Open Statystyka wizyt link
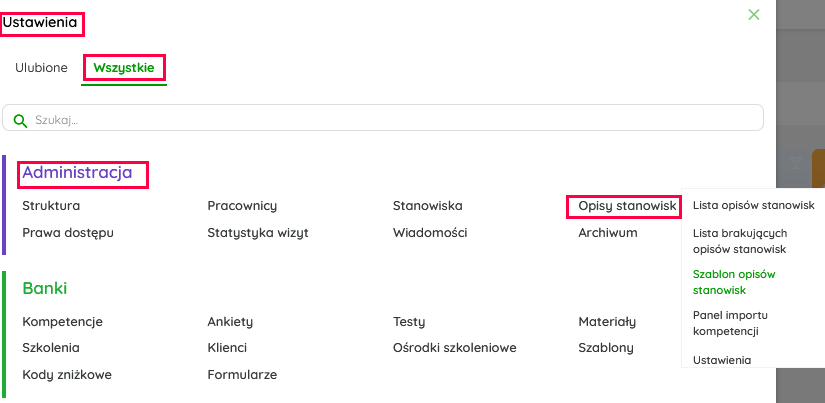 tap(258, 233)
